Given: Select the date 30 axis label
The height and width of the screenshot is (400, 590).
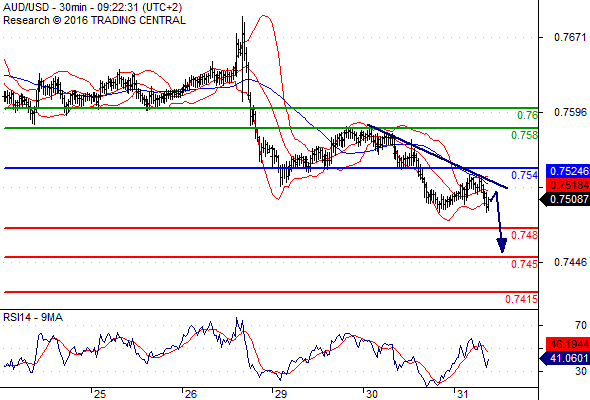Looking at the screenshot, I should point(372,394).
